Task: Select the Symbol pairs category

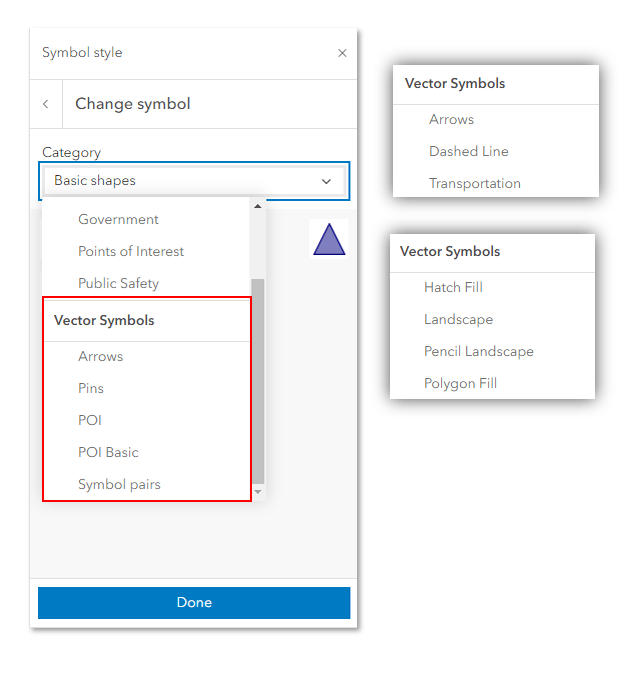Action: tap(119, 484)
